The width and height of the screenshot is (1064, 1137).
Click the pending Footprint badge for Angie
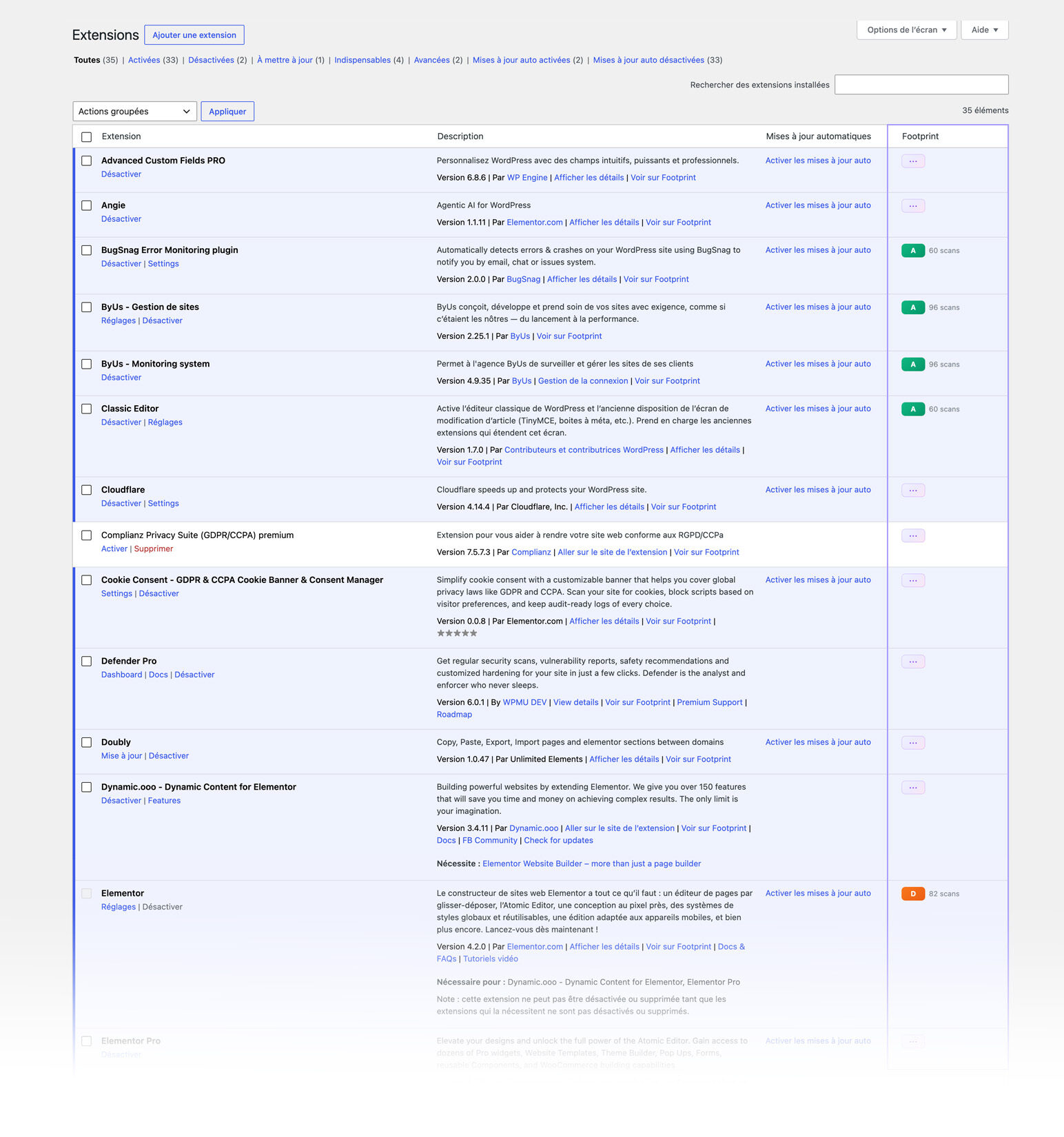pyautogui.click(x=913, y=206)
